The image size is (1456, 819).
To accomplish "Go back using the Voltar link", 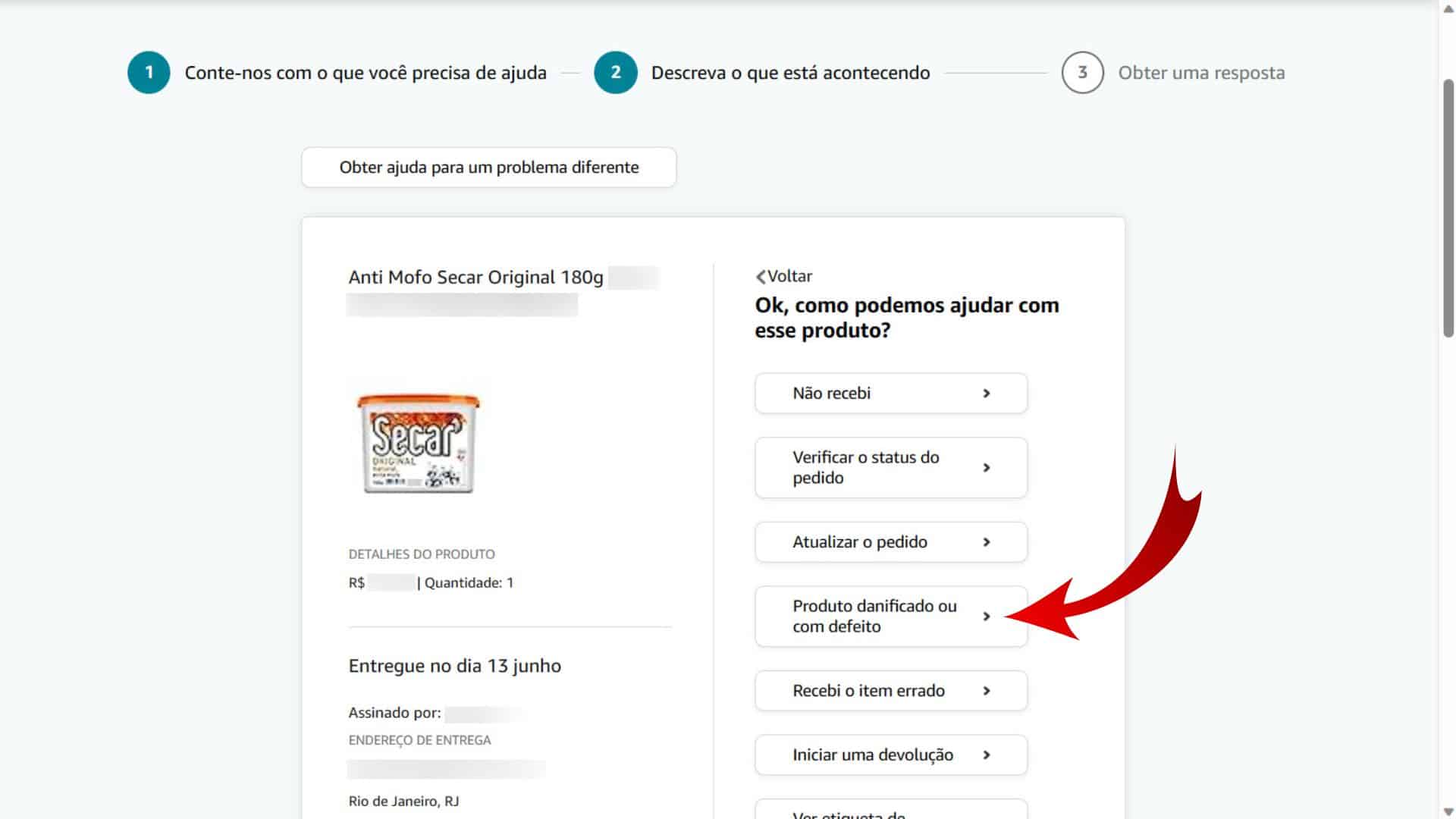I will 784,276.
